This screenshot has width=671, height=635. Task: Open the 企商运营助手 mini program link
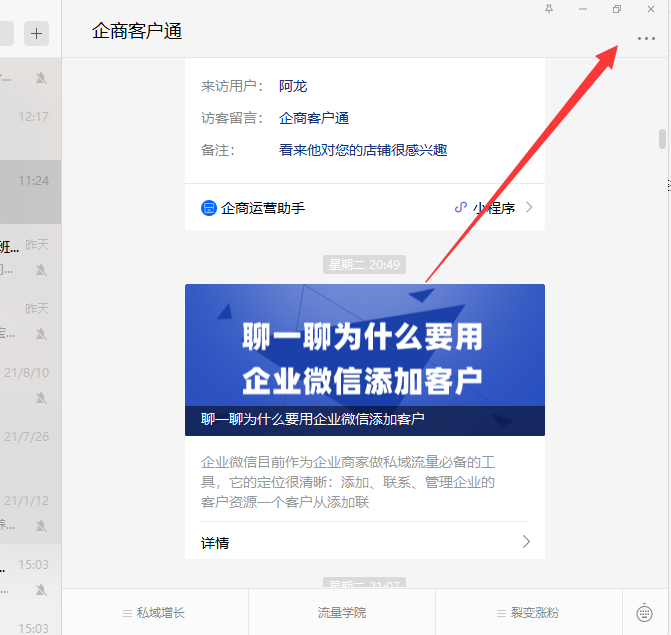(x=365, y=208)
